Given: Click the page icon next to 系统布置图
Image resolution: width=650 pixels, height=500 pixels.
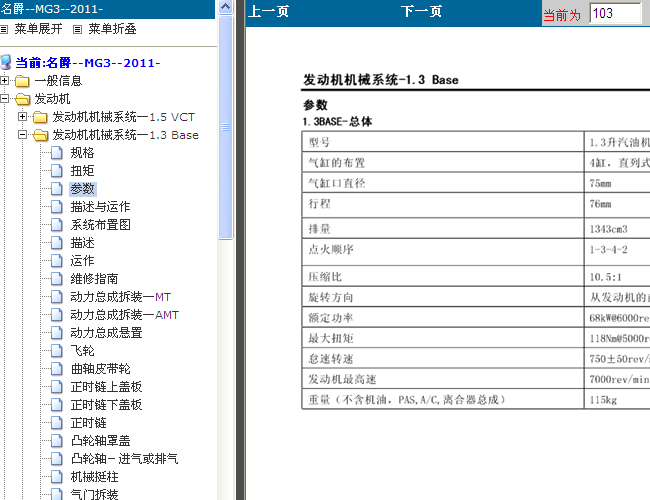Looking at the screenshot, I should (x=57, y=225).
